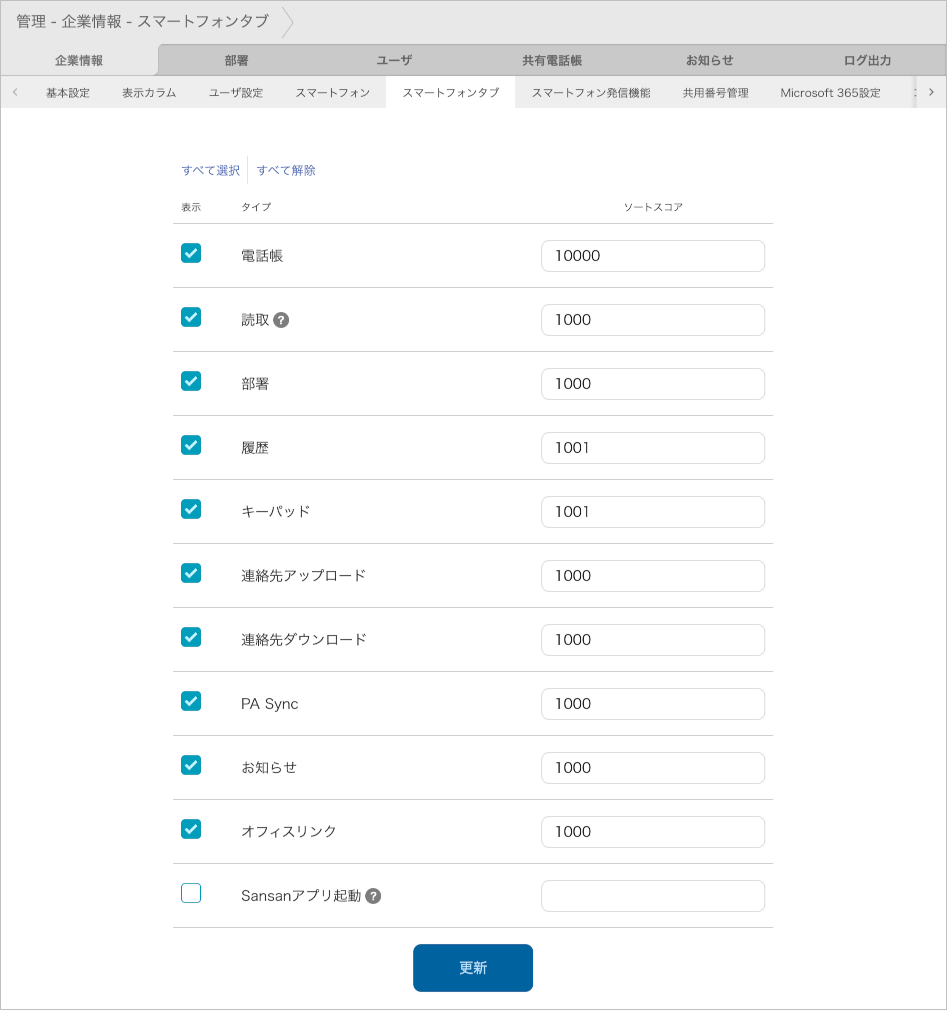
Task: Select the スマートフォンタブ sub-tab
Action: point(450,93)
